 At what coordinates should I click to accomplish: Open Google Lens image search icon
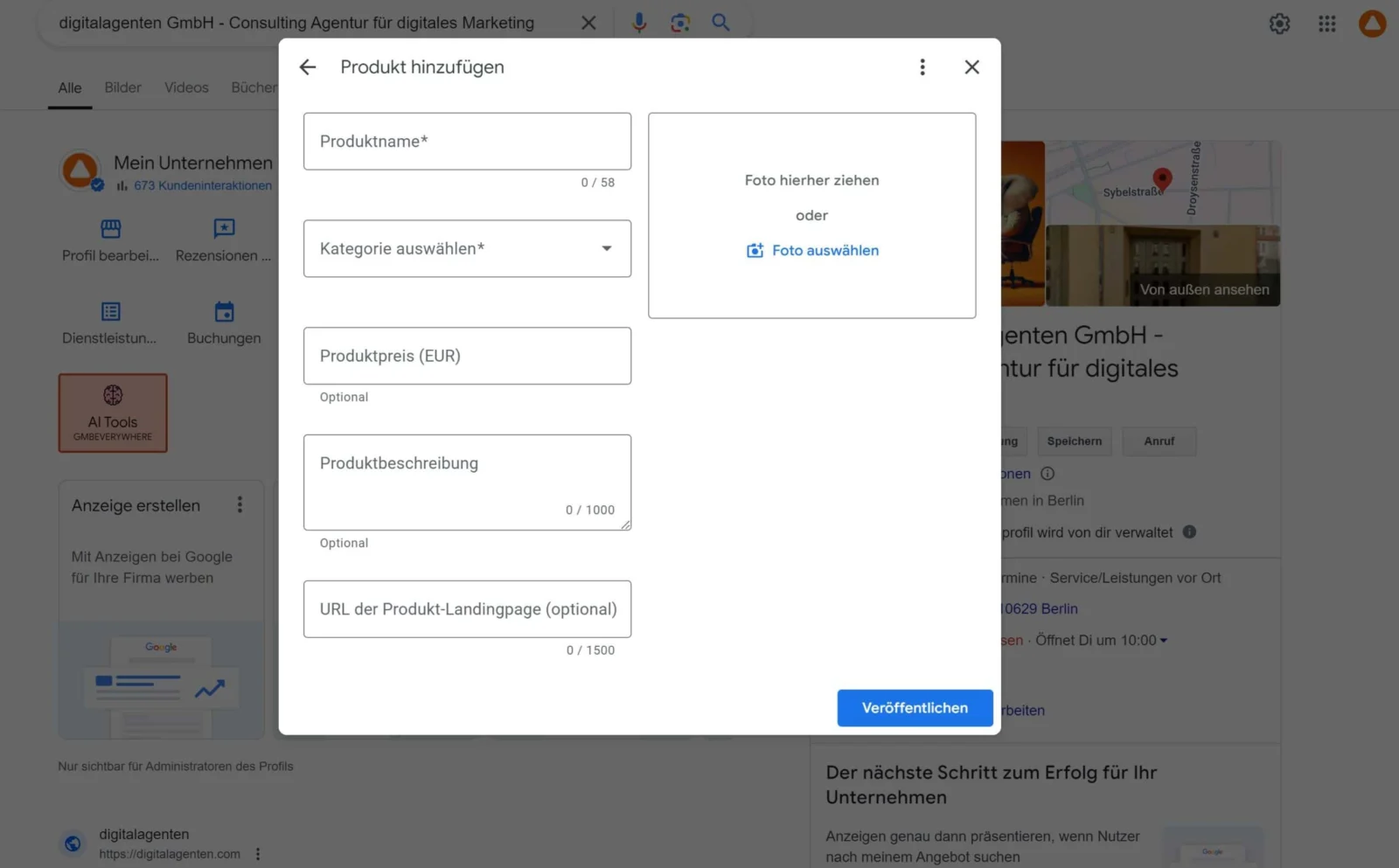tap(680, 23)
